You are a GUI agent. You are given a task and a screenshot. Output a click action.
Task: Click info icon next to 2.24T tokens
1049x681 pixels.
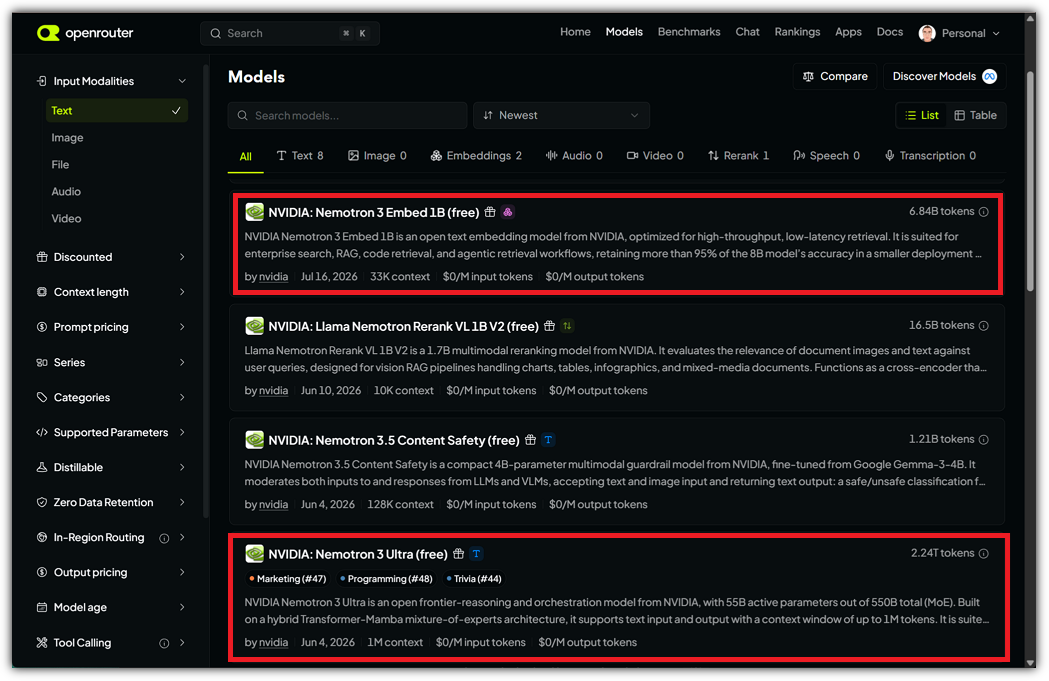click(x=983, y=553)
